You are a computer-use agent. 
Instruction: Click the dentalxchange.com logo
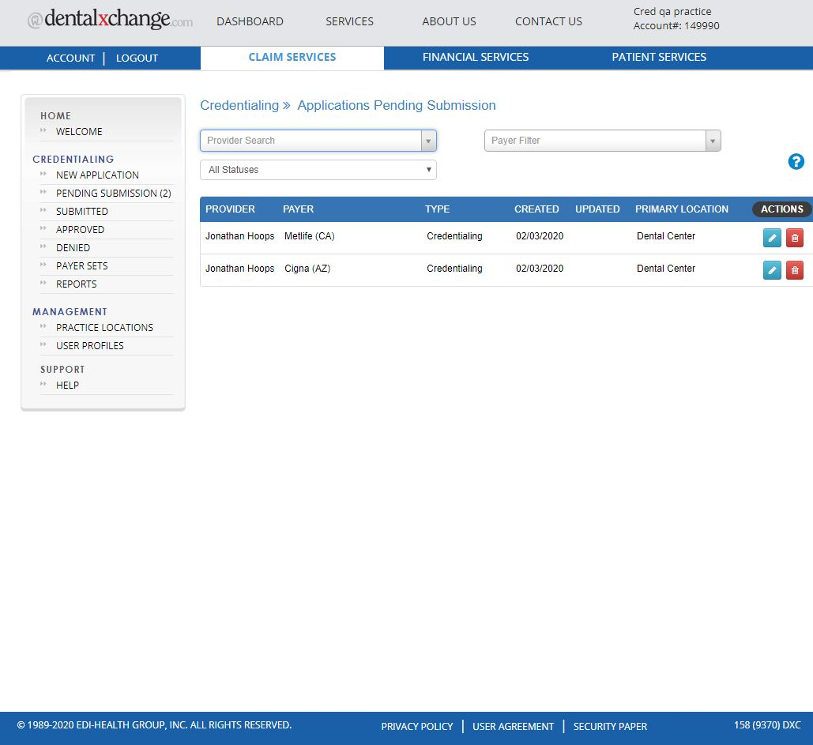[x=110, y=21]
